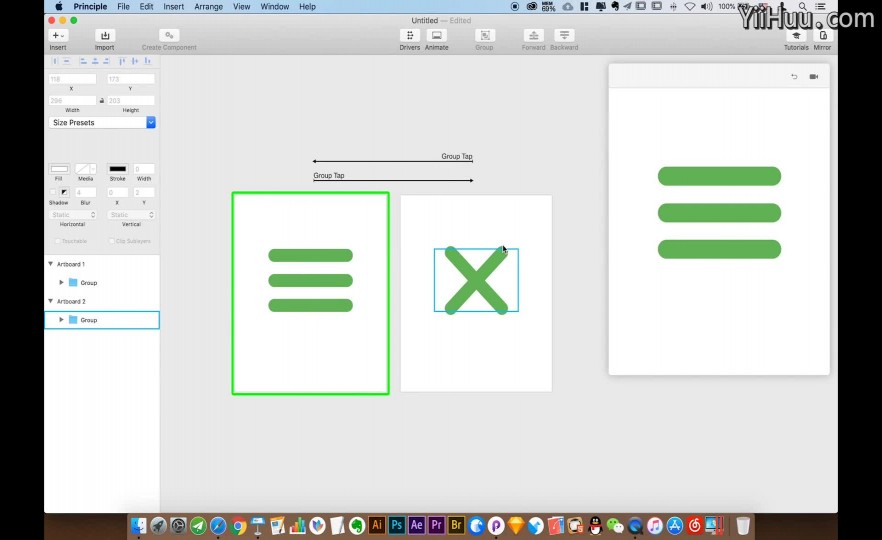Click the Import toolbar icon
Viewport: 882px width, 540px height.
point(105,35)
